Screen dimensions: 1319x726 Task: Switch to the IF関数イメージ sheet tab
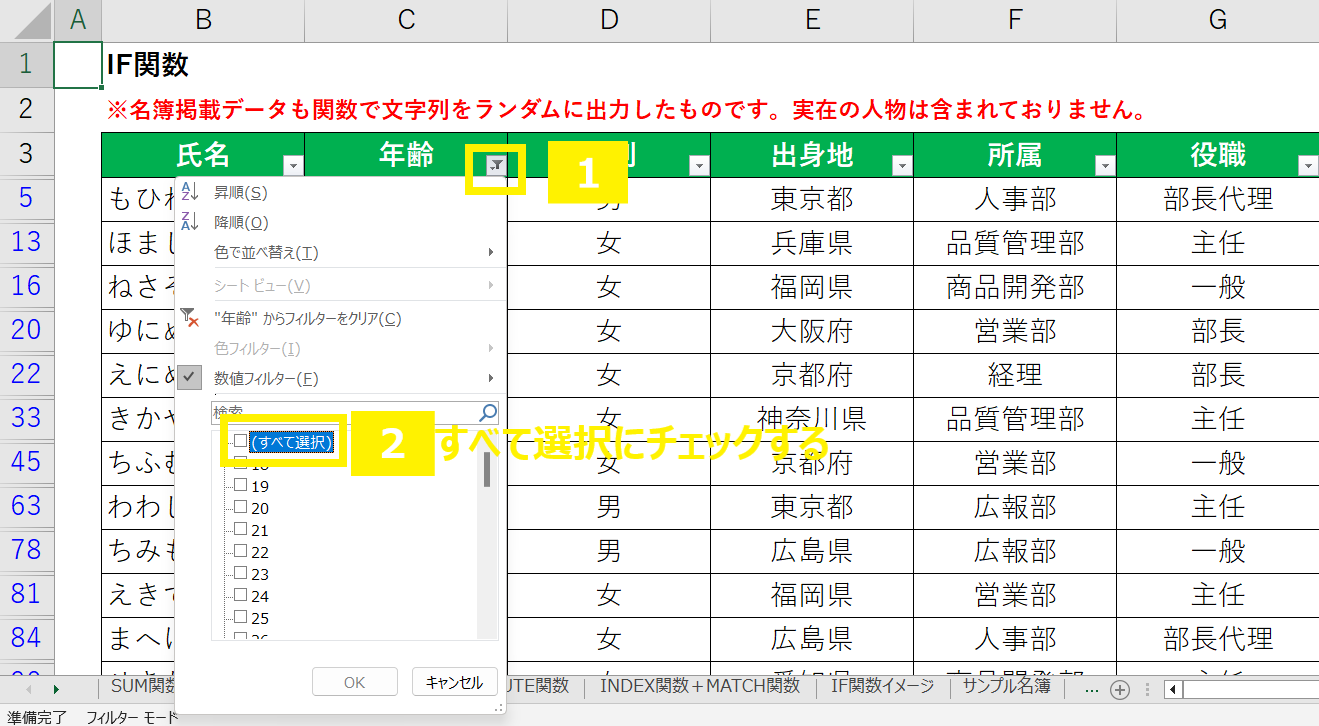(x=882, y=686)
